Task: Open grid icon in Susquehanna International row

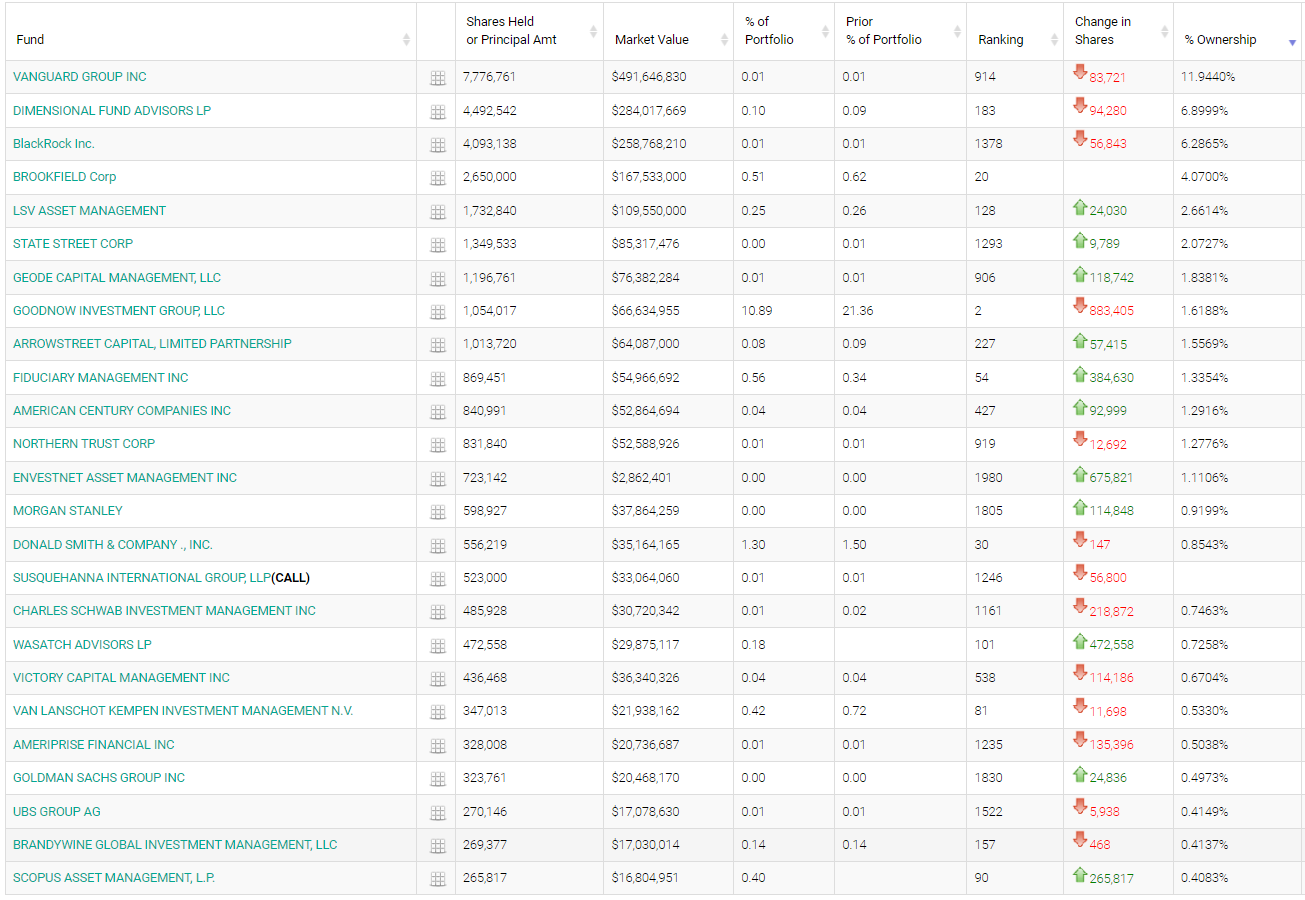Action: coord(437,579)
